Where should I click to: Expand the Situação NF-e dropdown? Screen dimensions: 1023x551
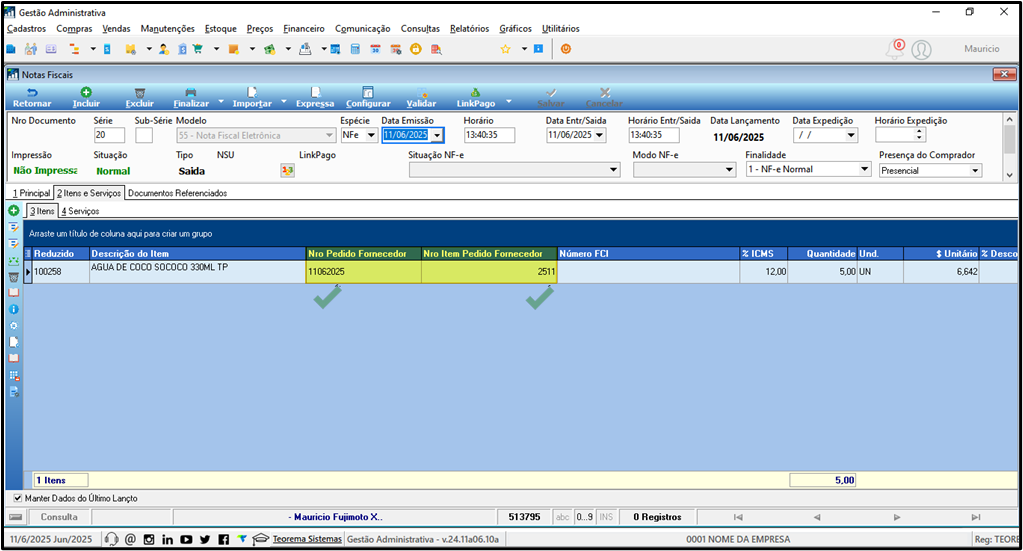[x=613, y=170]
